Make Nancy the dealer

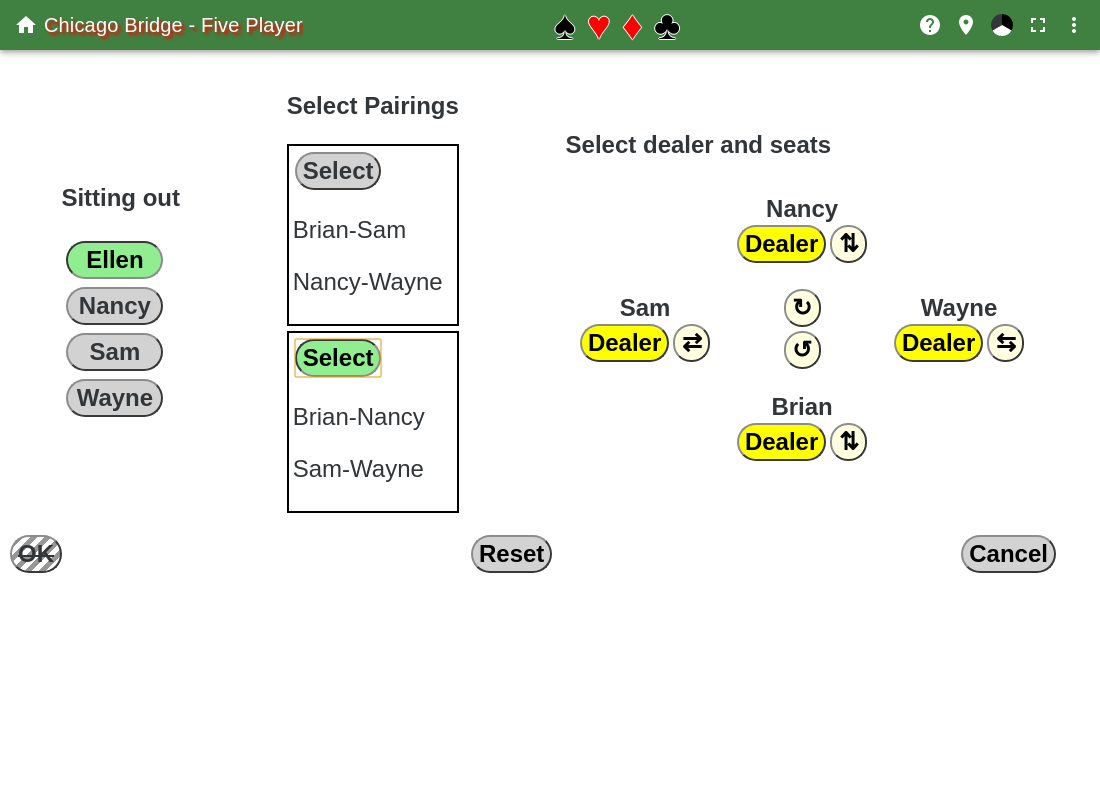coord(781,244)
